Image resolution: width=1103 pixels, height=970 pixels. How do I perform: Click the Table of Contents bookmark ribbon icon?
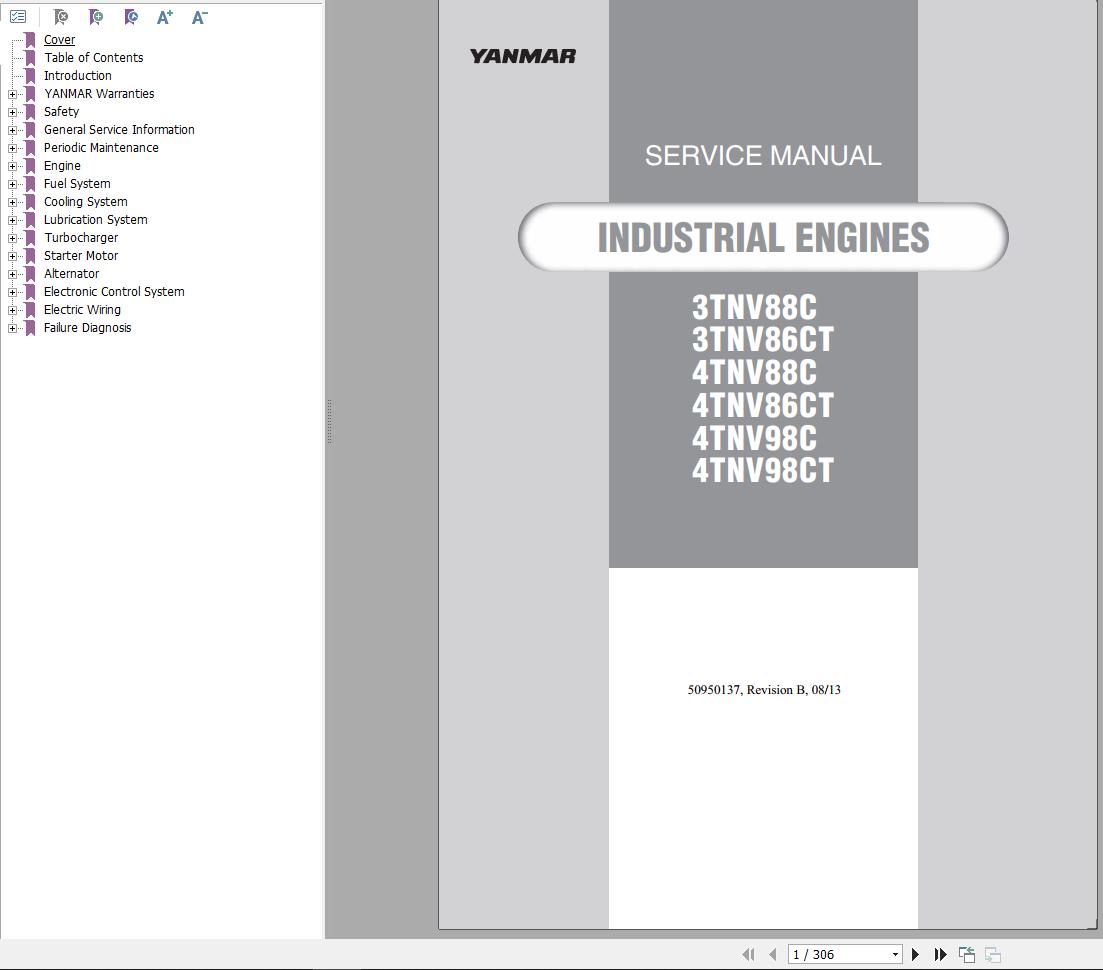30,58
